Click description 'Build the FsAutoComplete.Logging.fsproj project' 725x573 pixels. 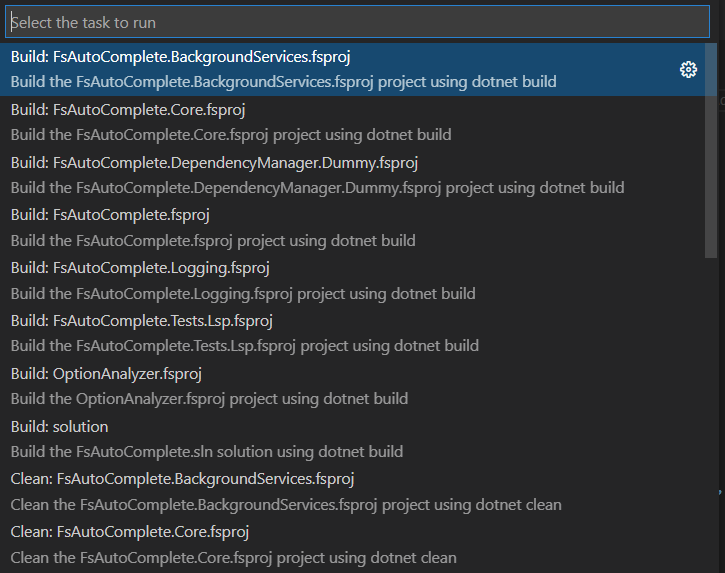[x=243, y=294]
